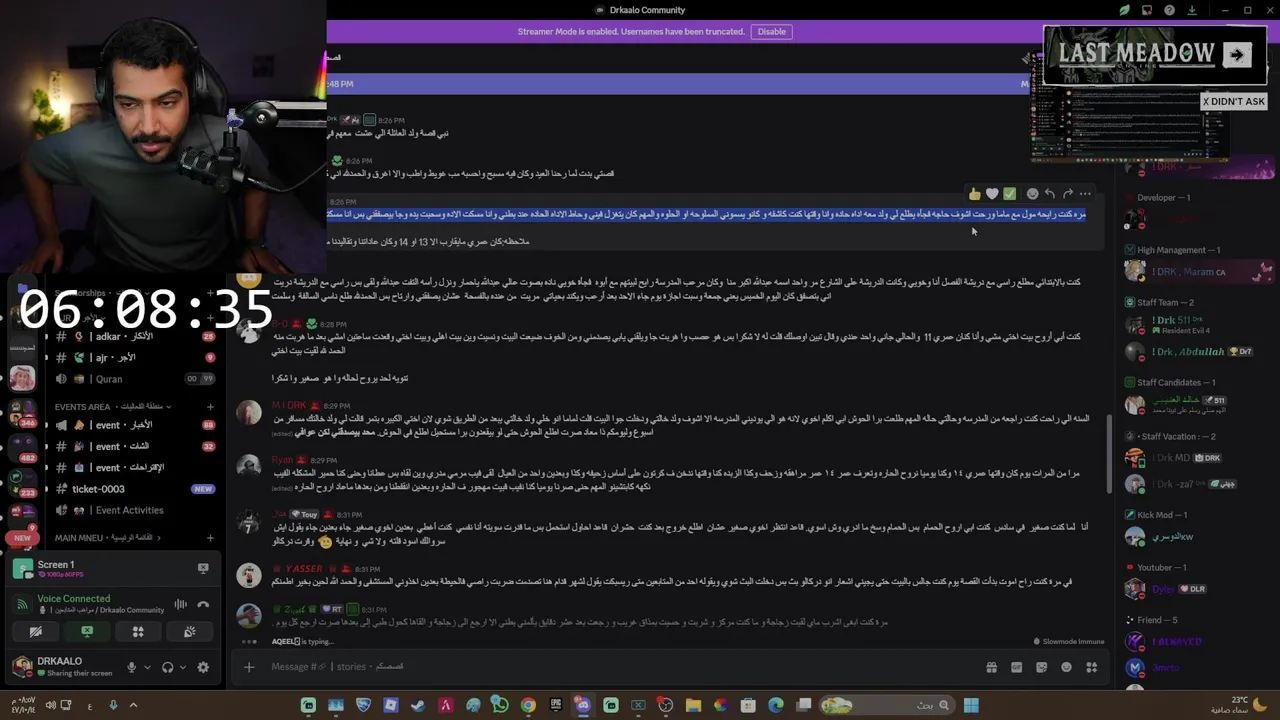This screenshot has width=1280, height=720.
Task: Open User Settings gear icon
Action: tap(203, 667)
